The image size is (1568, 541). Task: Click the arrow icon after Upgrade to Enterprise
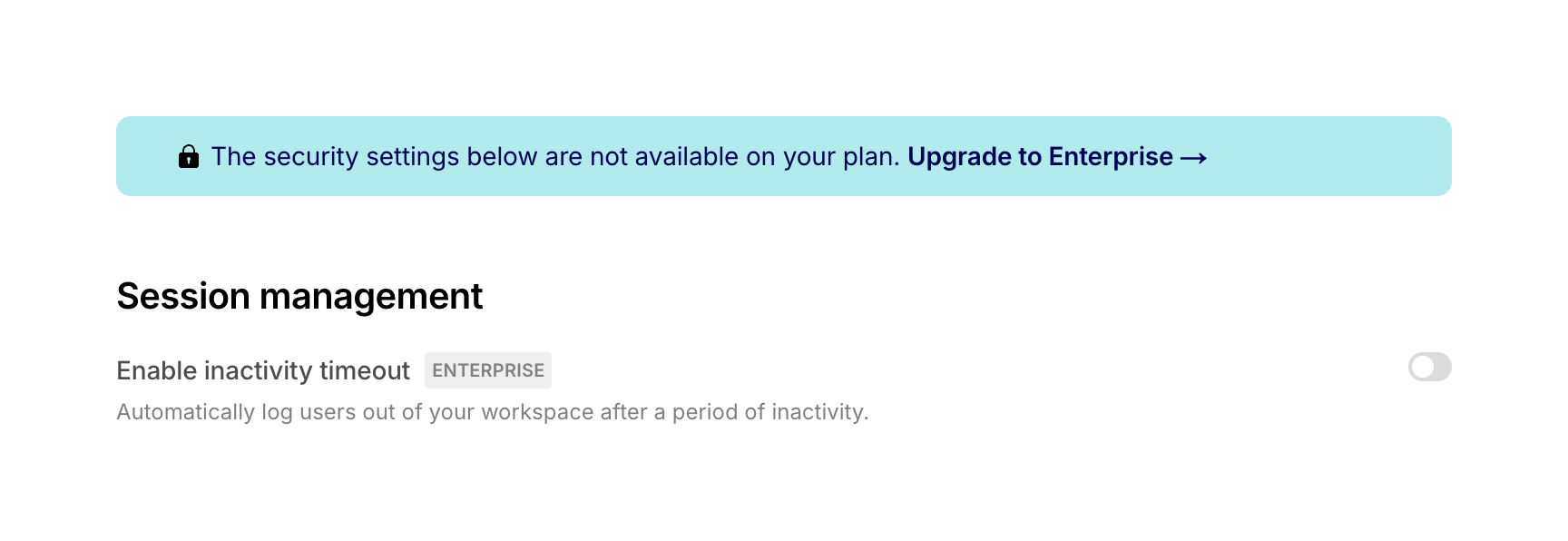click(x=1193, y=158)
